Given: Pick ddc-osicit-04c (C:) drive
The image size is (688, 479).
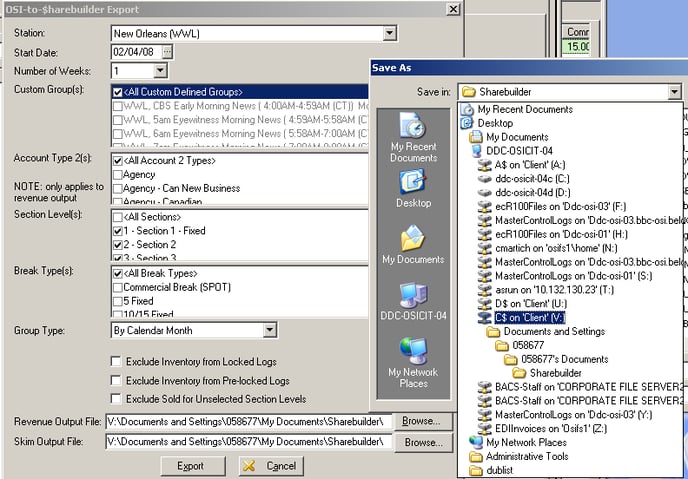Looking at the screenshot, I should [x=523, y=179].
